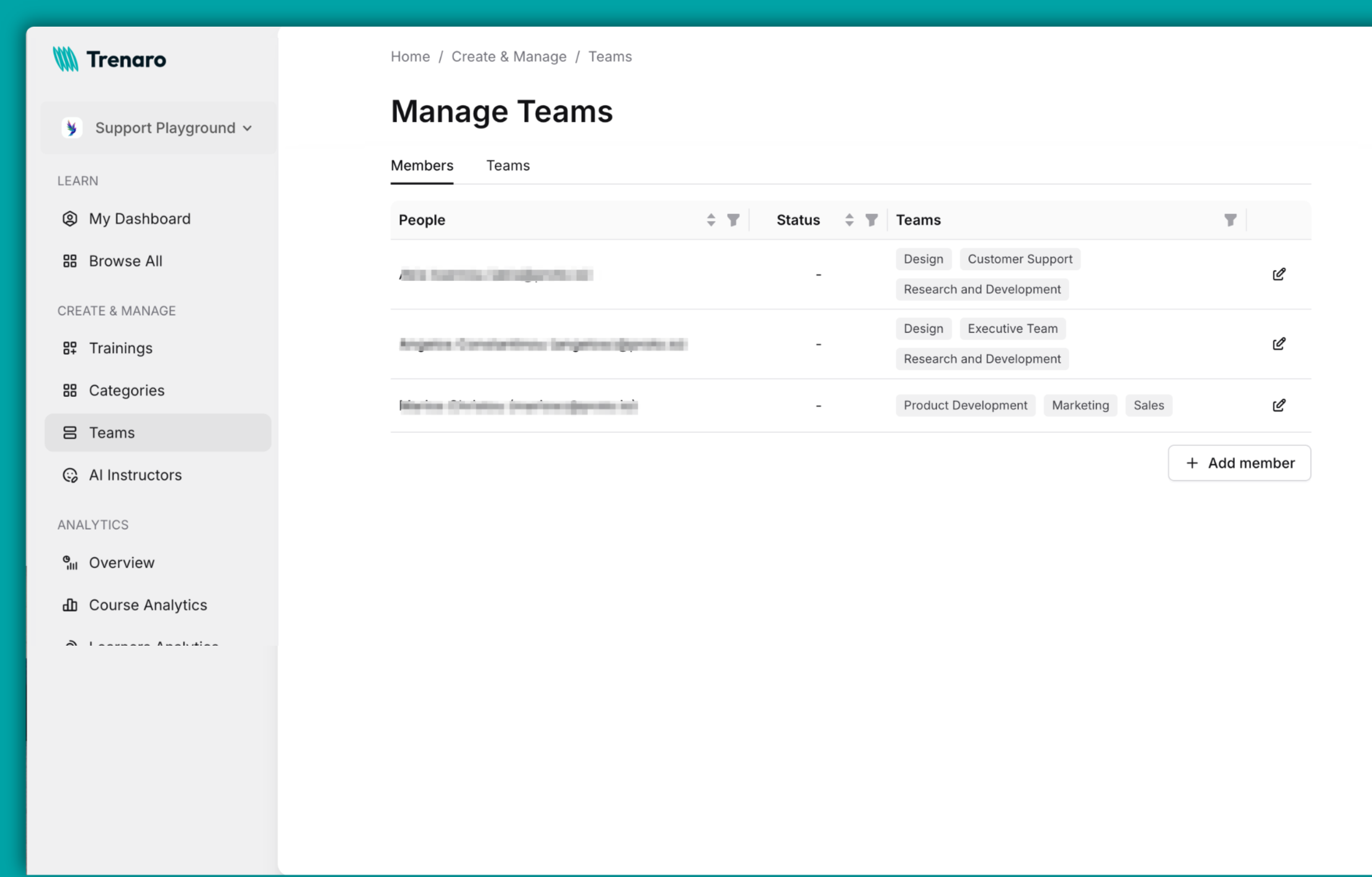The height and width of the screenshot is (877, 1372).
Task: Edit teams for the first member row
Action: 1279,274
